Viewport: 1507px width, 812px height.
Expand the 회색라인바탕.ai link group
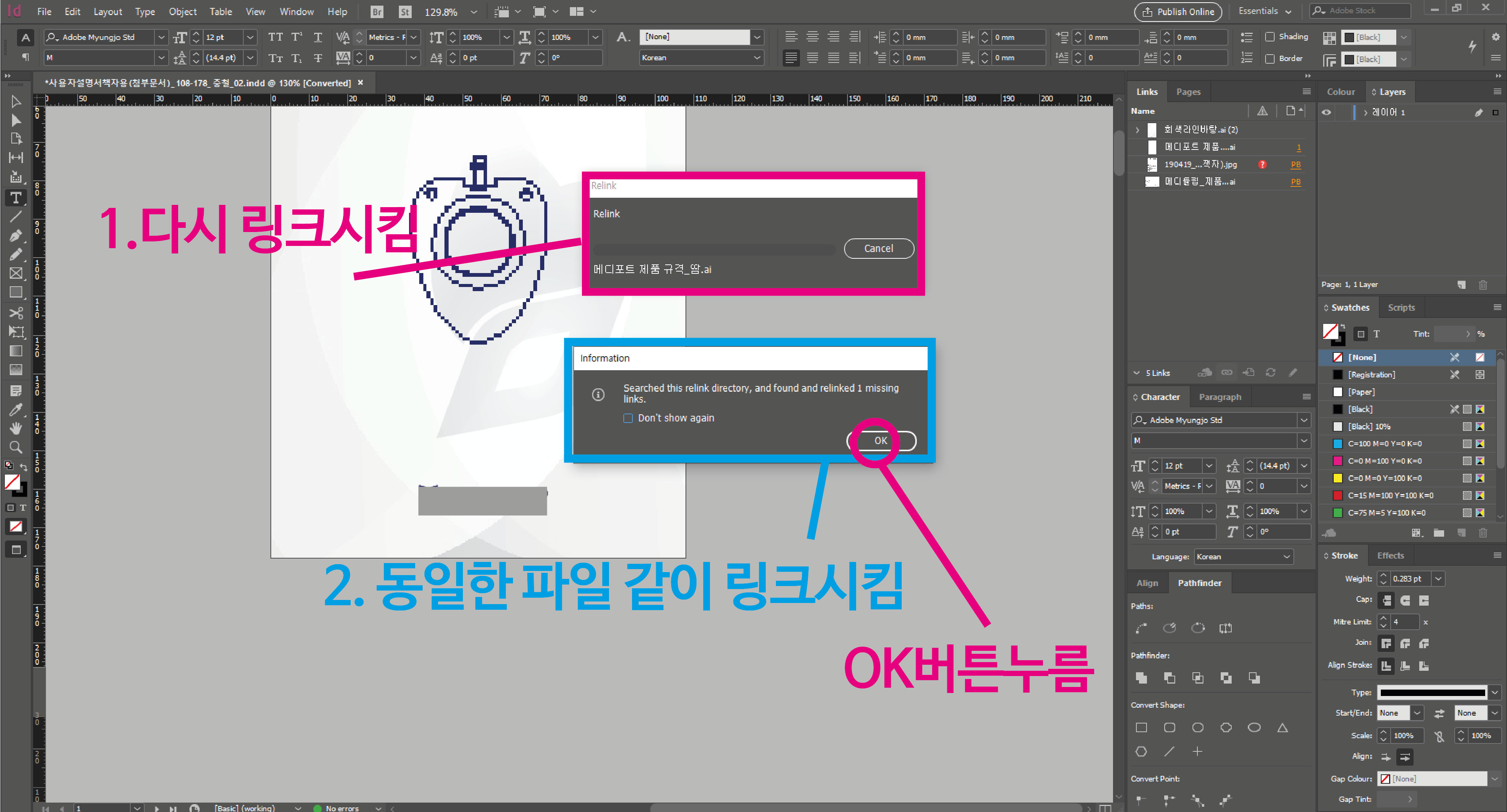click(1137, 130)
